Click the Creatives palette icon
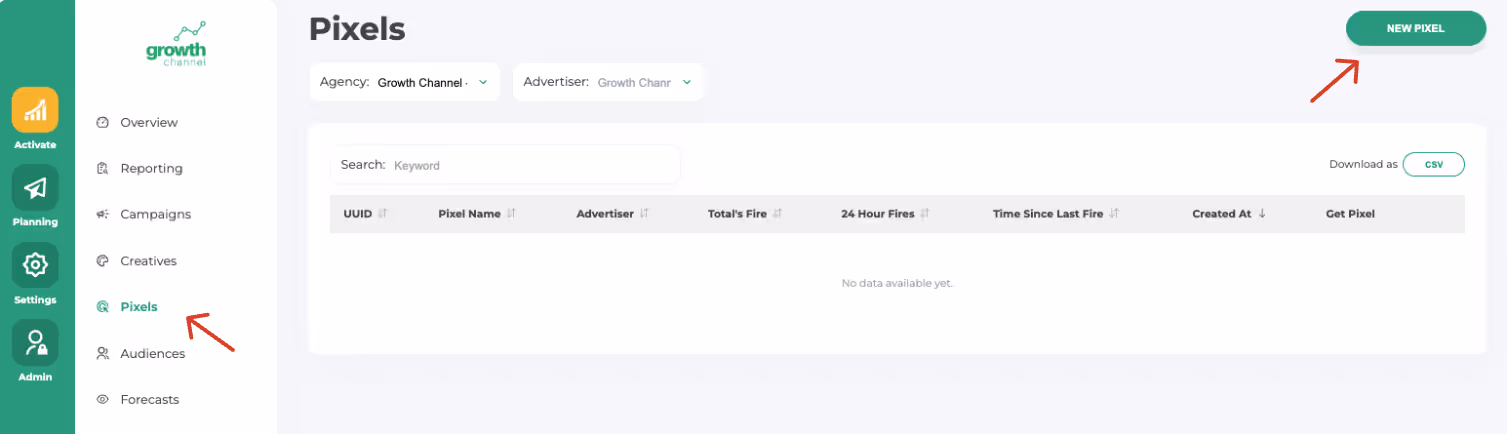Screen dimensions: 1507x434 click(x=102, y=261)
